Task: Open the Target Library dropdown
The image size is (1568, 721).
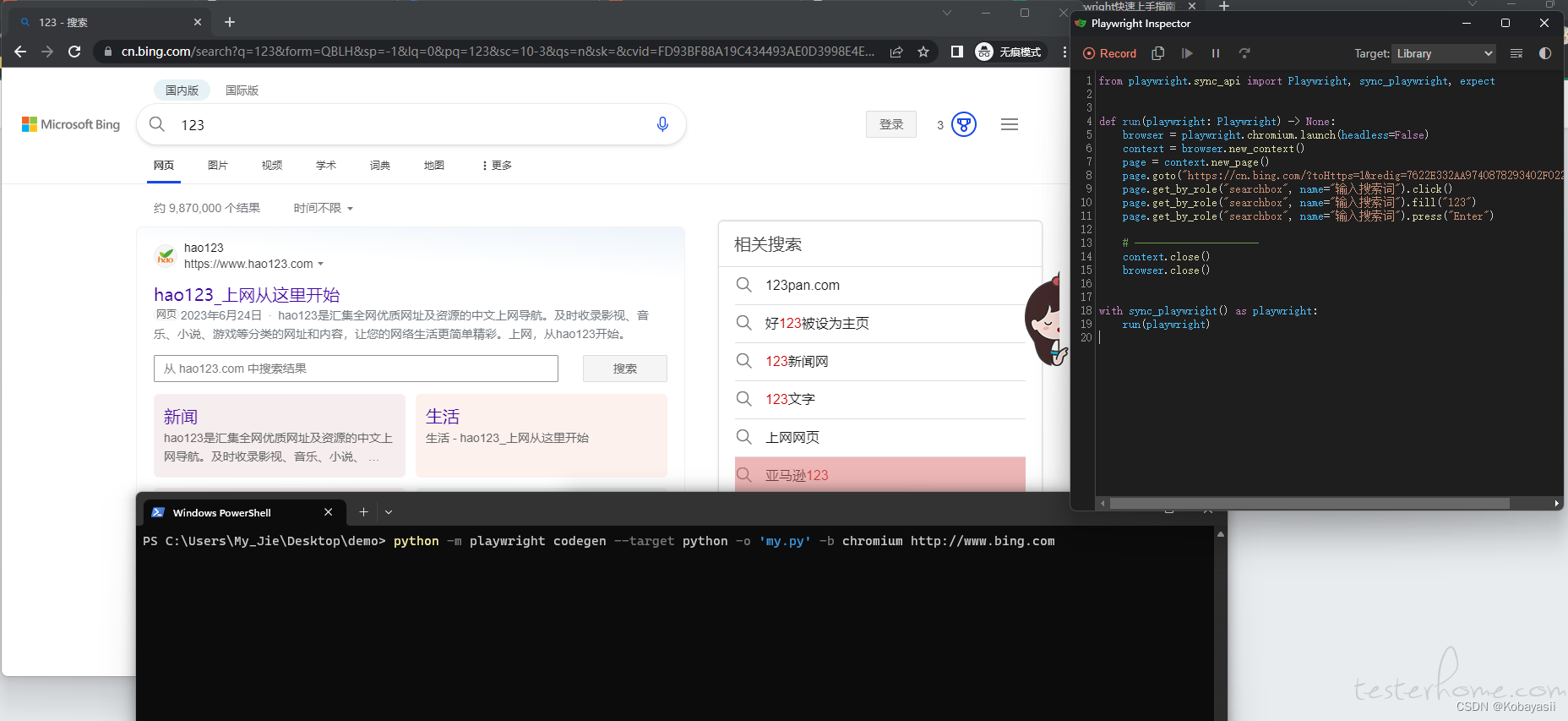Action: pos(1444,53)
